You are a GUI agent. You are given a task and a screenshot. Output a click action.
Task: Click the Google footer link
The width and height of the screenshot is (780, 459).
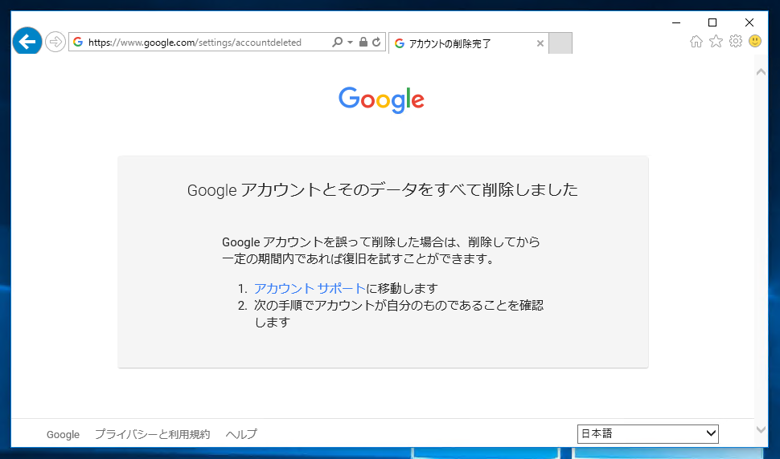tap(63, 434)
